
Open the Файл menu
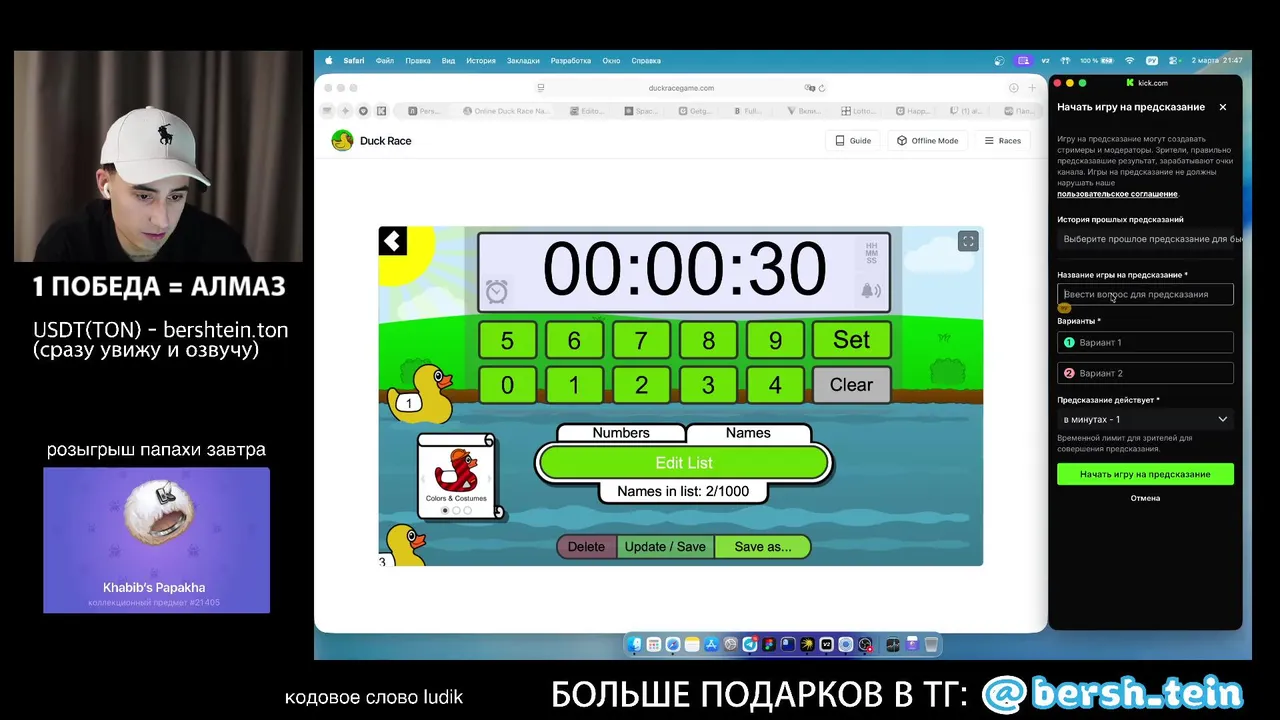point(385,60)
